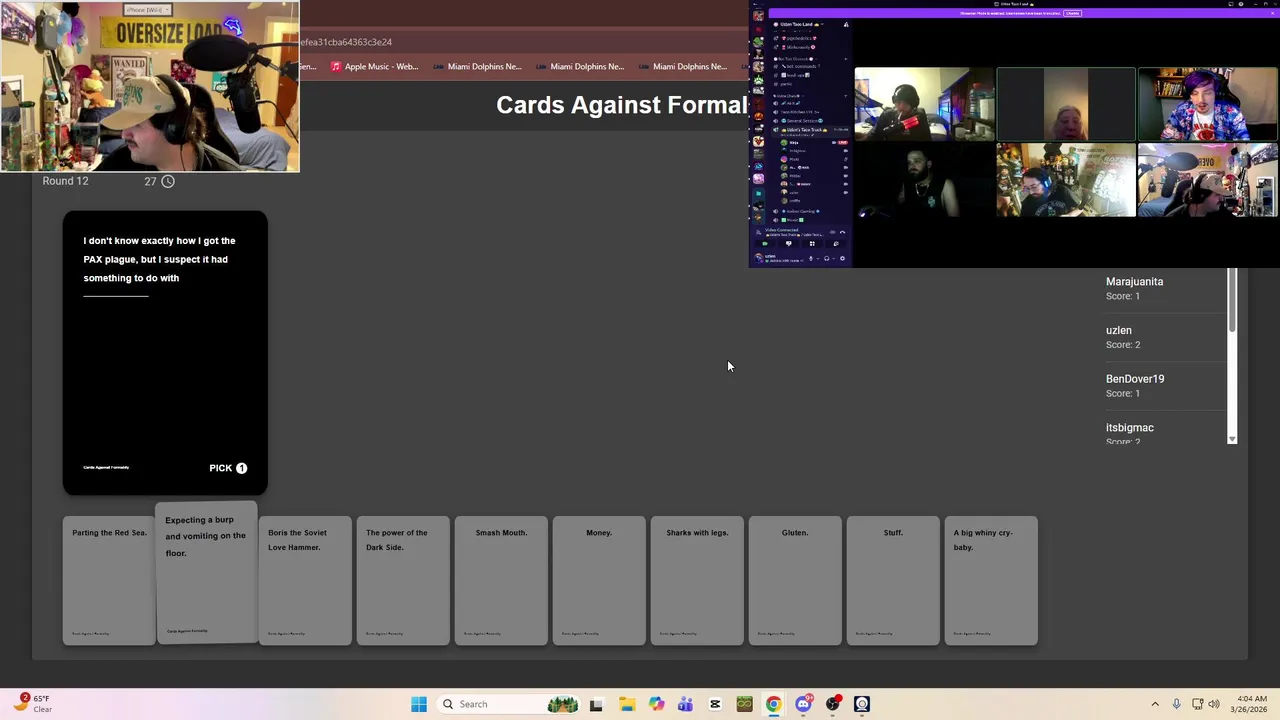Viewport: 1280px width, 720px height.
Task: Click the tray microphone icon
Action: pos(1177,704)
